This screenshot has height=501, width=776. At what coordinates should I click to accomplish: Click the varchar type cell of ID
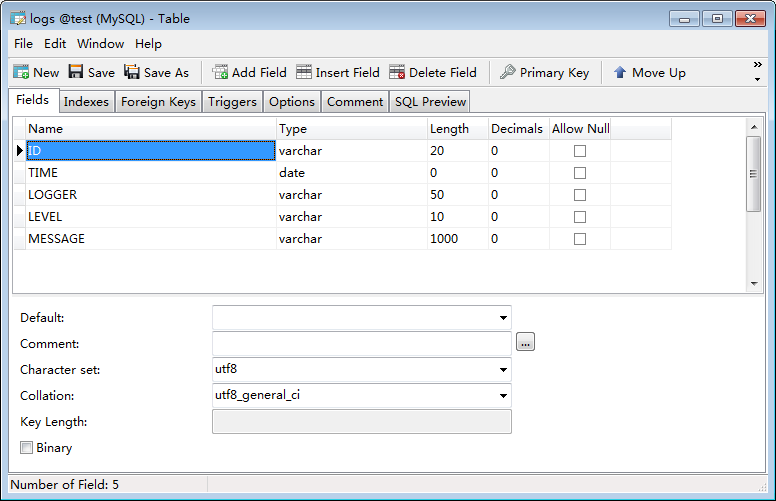coord(351,150)
